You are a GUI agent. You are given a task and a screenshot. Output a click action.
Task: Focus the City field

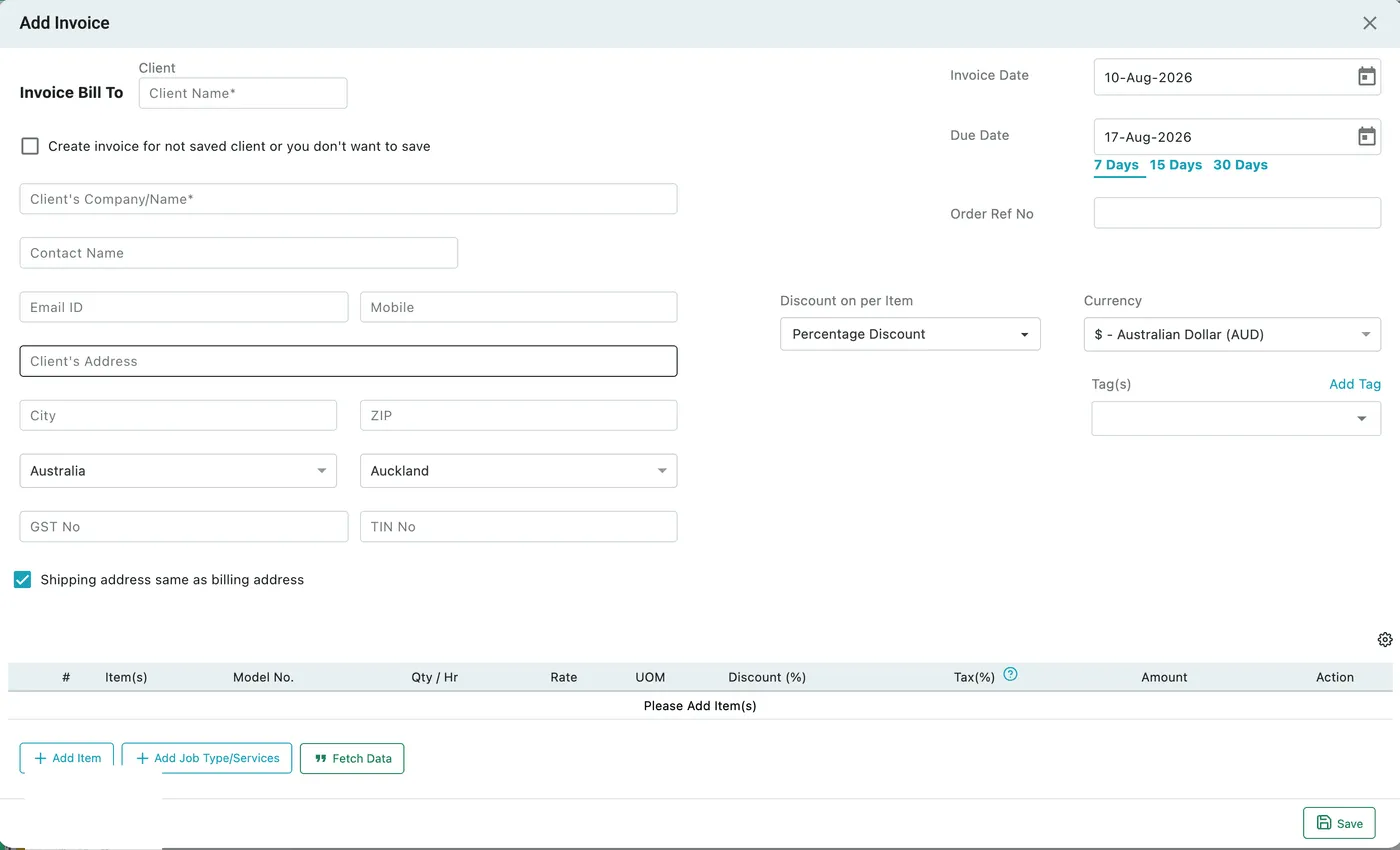pos(178,415)
